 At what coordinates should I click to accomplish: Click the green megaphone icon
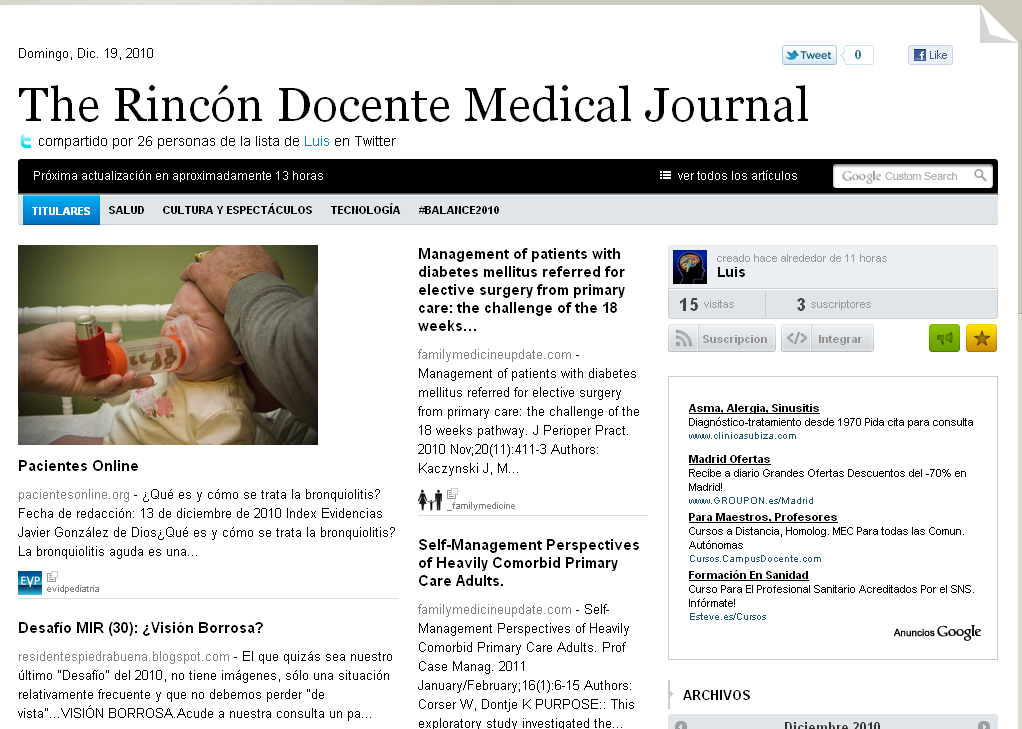[944, 338]
